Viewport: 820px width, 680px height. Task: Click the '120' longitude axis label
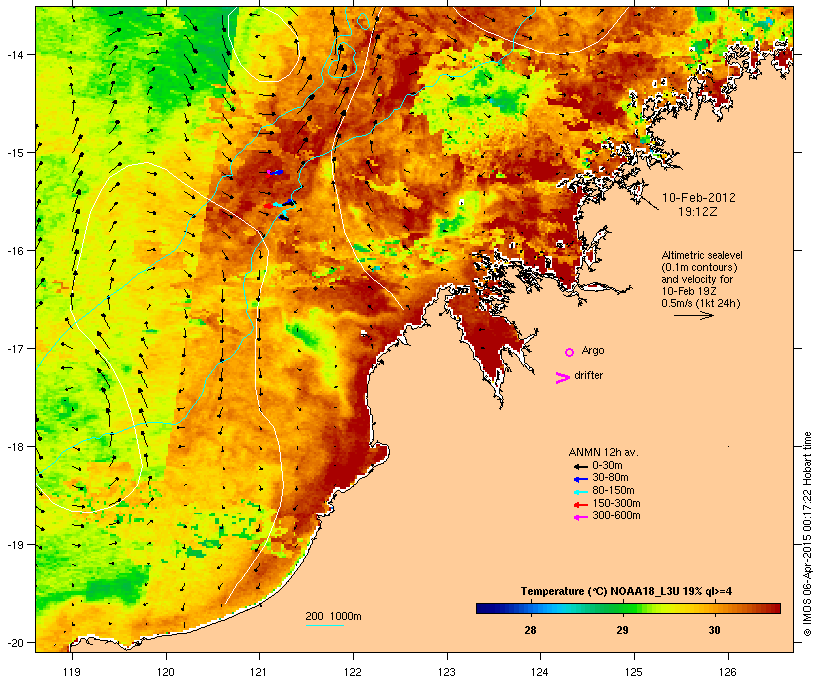166,672
